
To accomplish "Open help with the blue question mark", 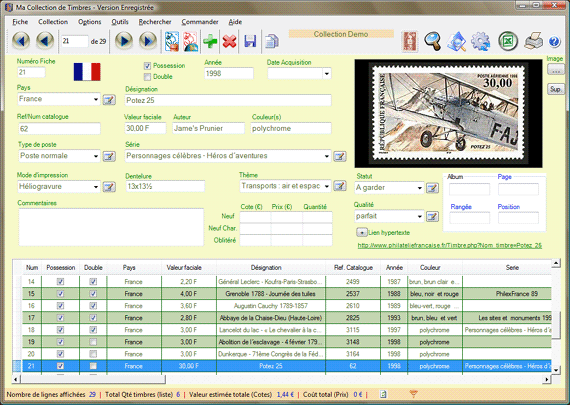I will [554, 41].
